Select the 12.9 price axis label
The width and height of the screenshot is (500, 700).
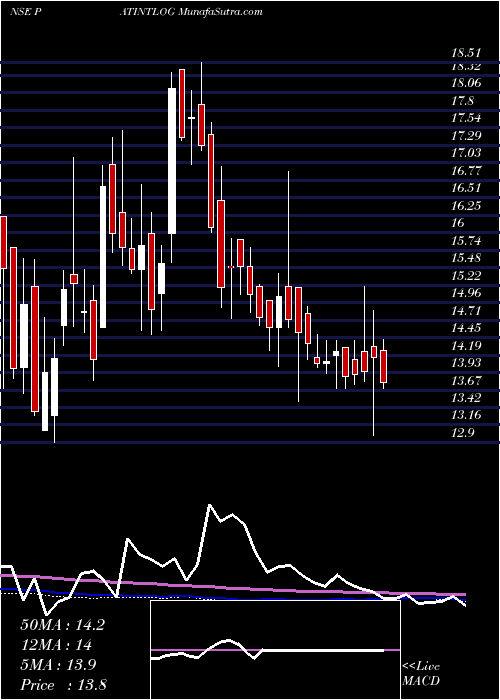click(463, 433)
